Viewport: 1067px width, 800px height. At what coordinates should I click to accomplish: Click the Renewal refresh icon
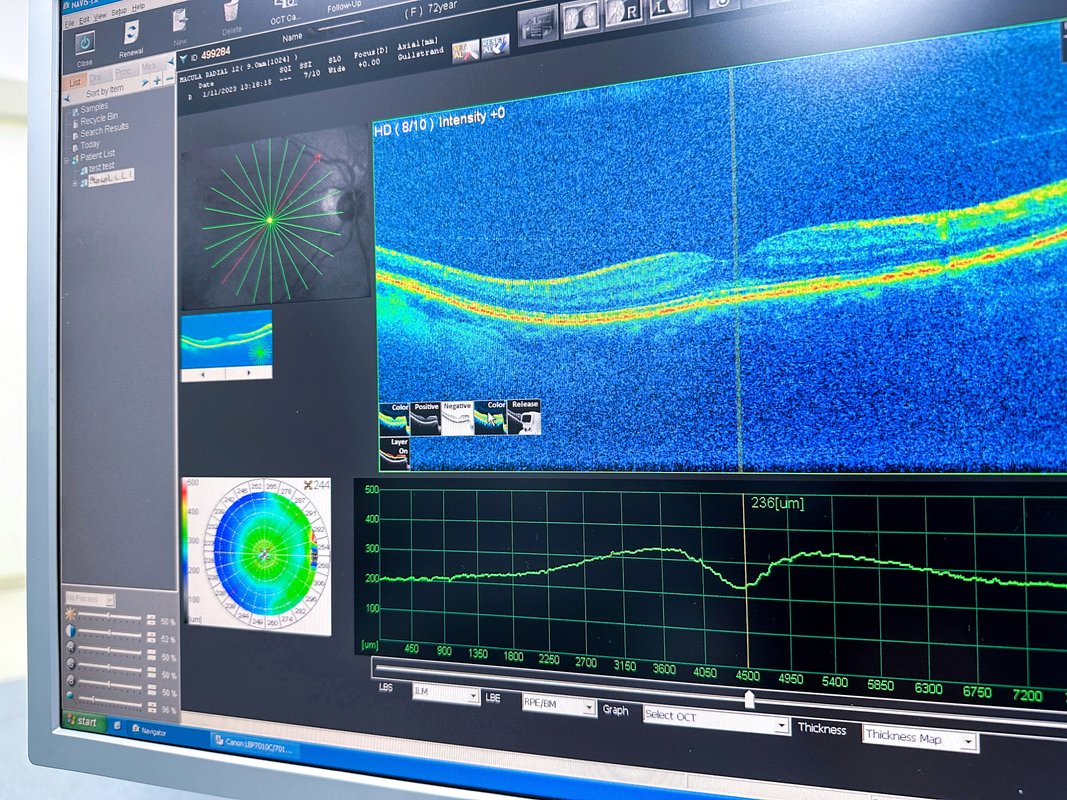tap(131, 35)
